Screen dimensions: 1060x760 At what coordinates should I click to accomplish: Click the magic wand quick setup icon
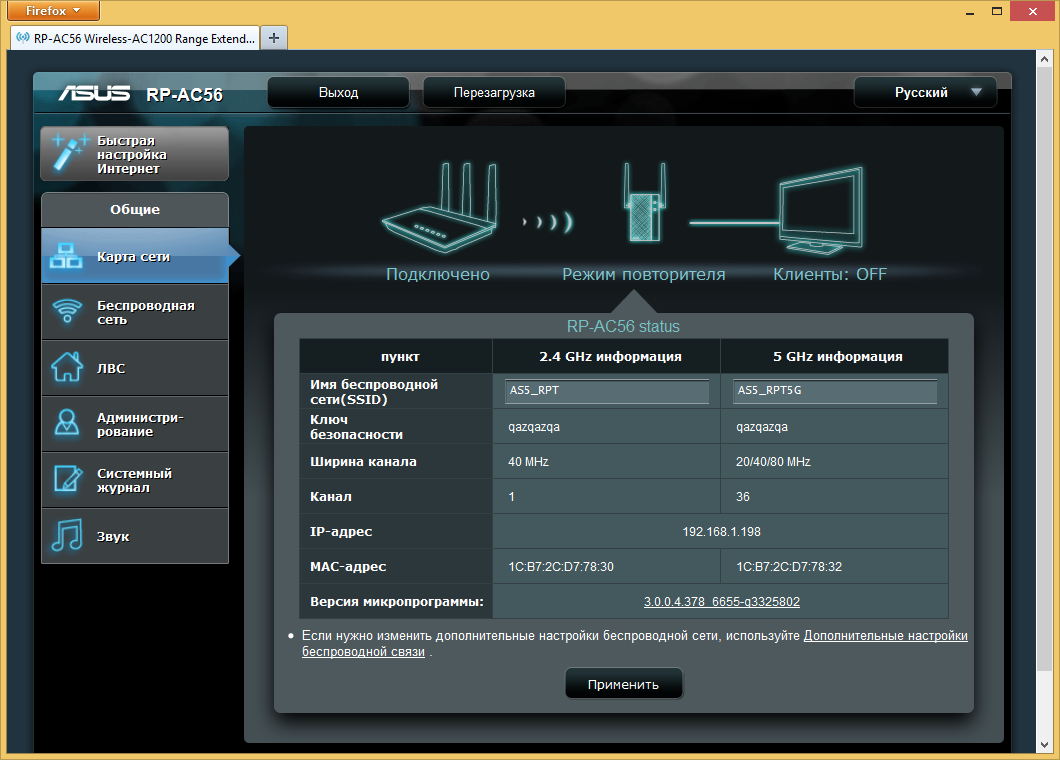tap(70, 153)
